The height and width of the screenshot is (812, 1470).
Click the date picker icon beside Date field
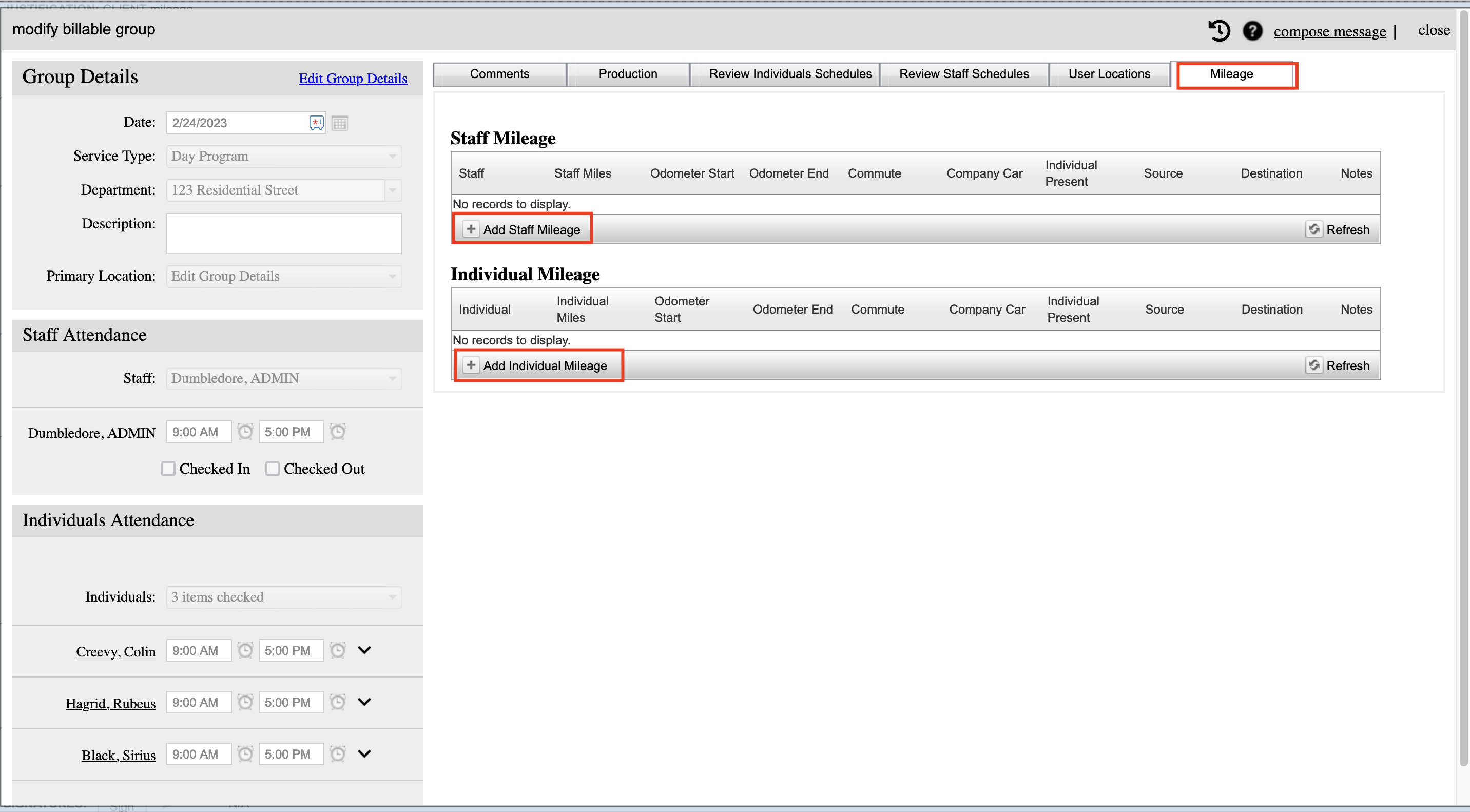click(316, 123)
